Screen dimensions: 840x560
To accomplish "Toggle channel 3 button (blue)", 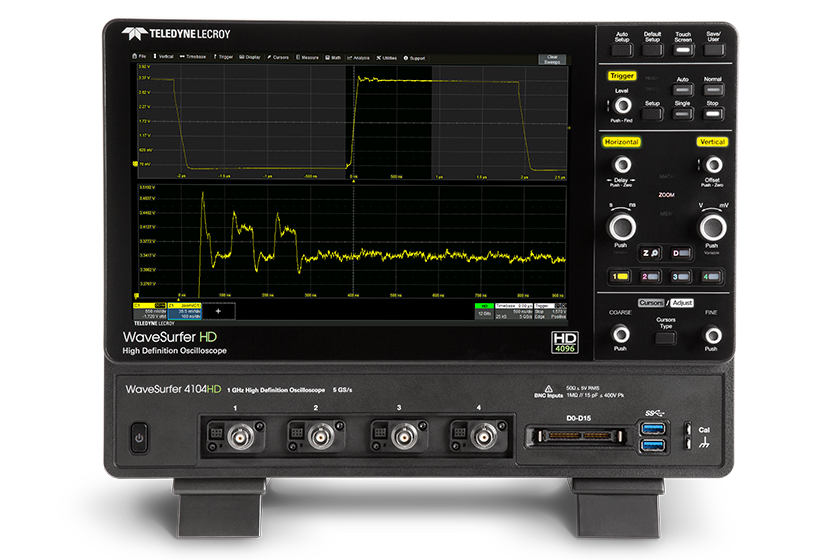I will tap(681, 277).
